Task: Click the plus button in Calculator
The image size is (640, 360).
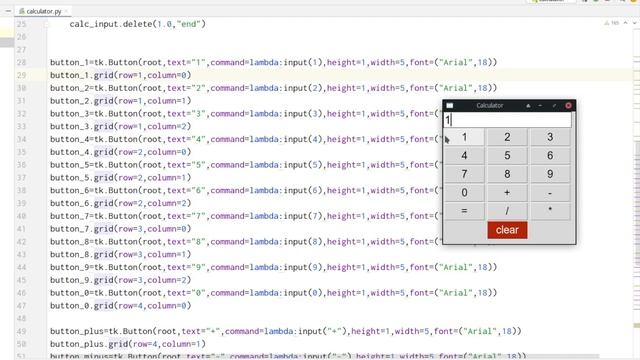Action: (x=507, y=193)
